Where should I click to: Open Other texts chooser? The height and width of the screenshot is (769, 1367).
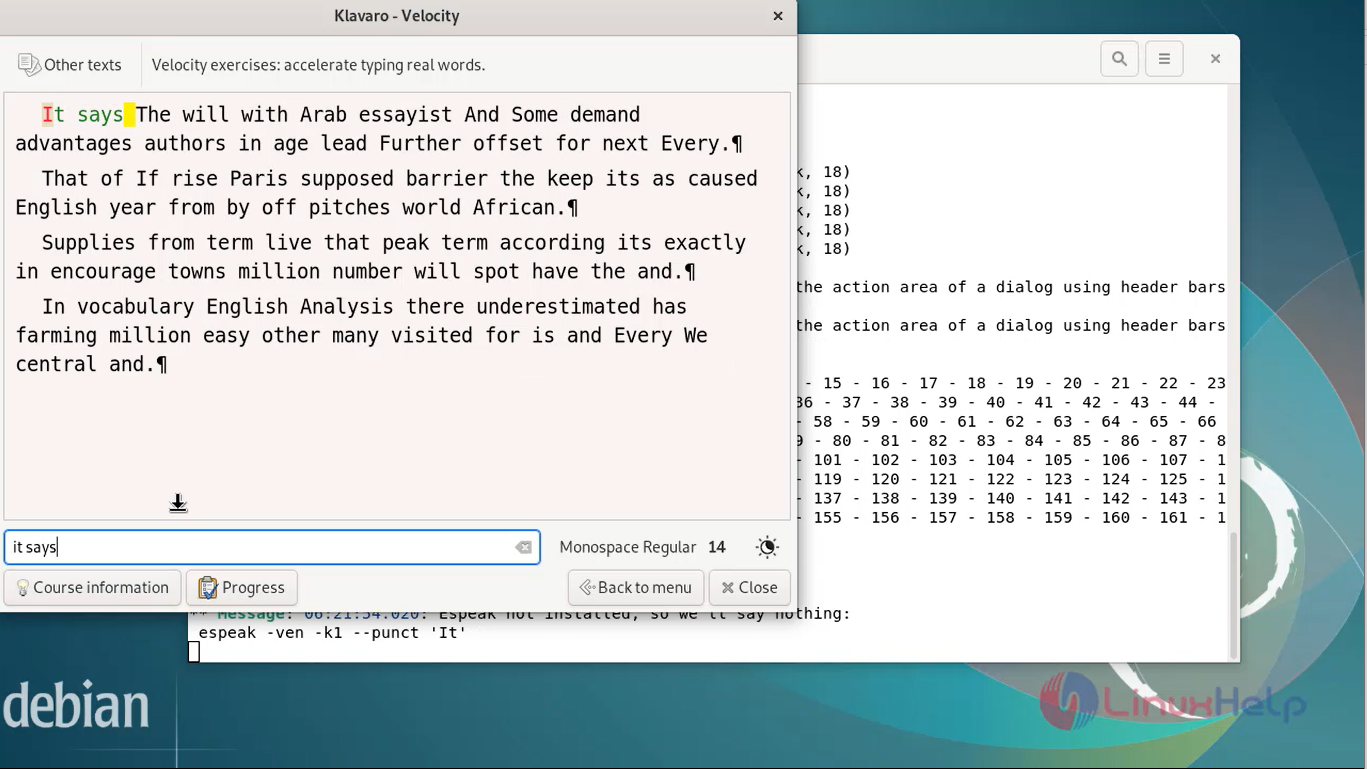click(x=70, y=65)
